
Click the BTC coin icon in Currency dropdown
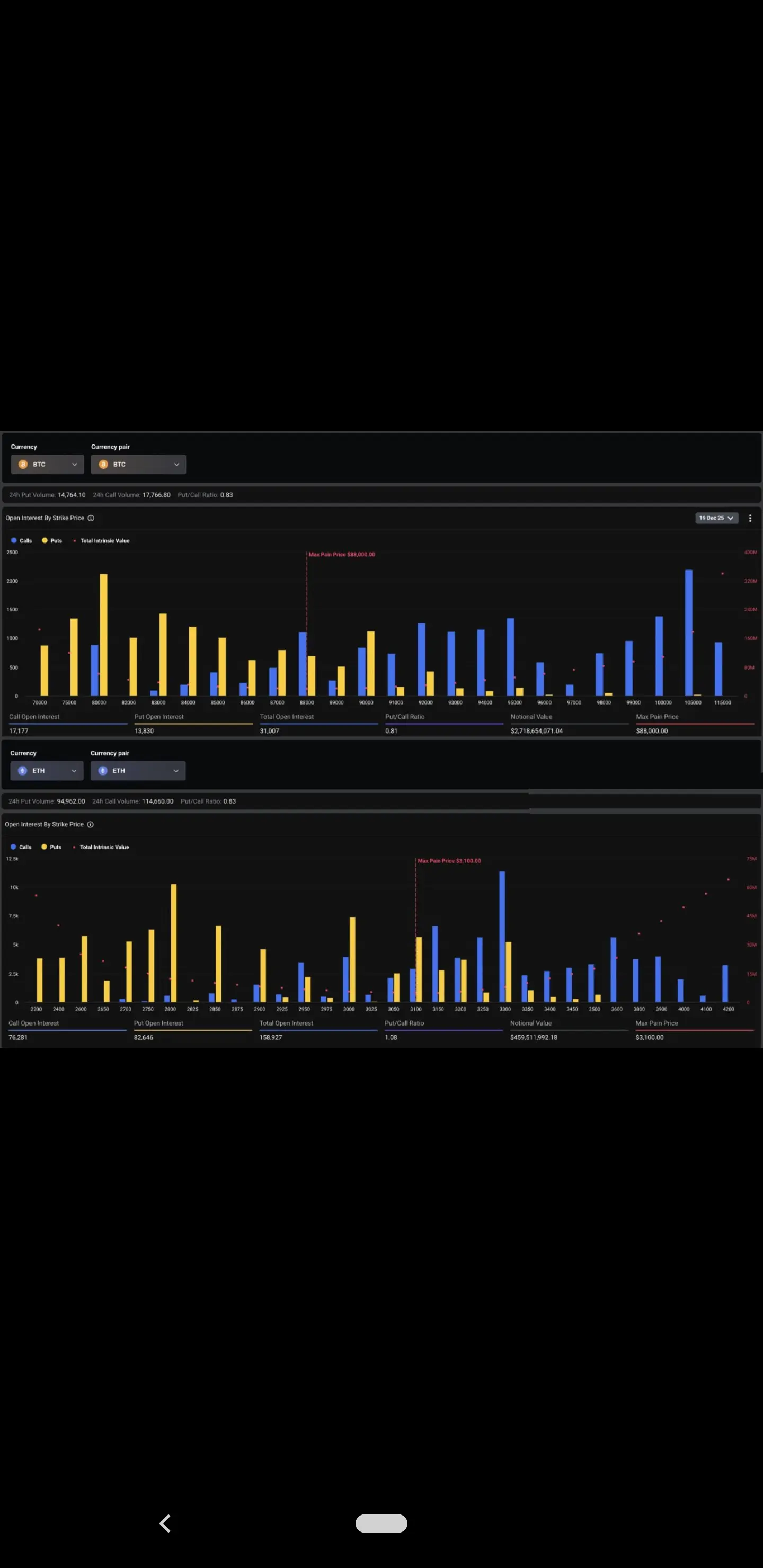(x=23, y=464)
